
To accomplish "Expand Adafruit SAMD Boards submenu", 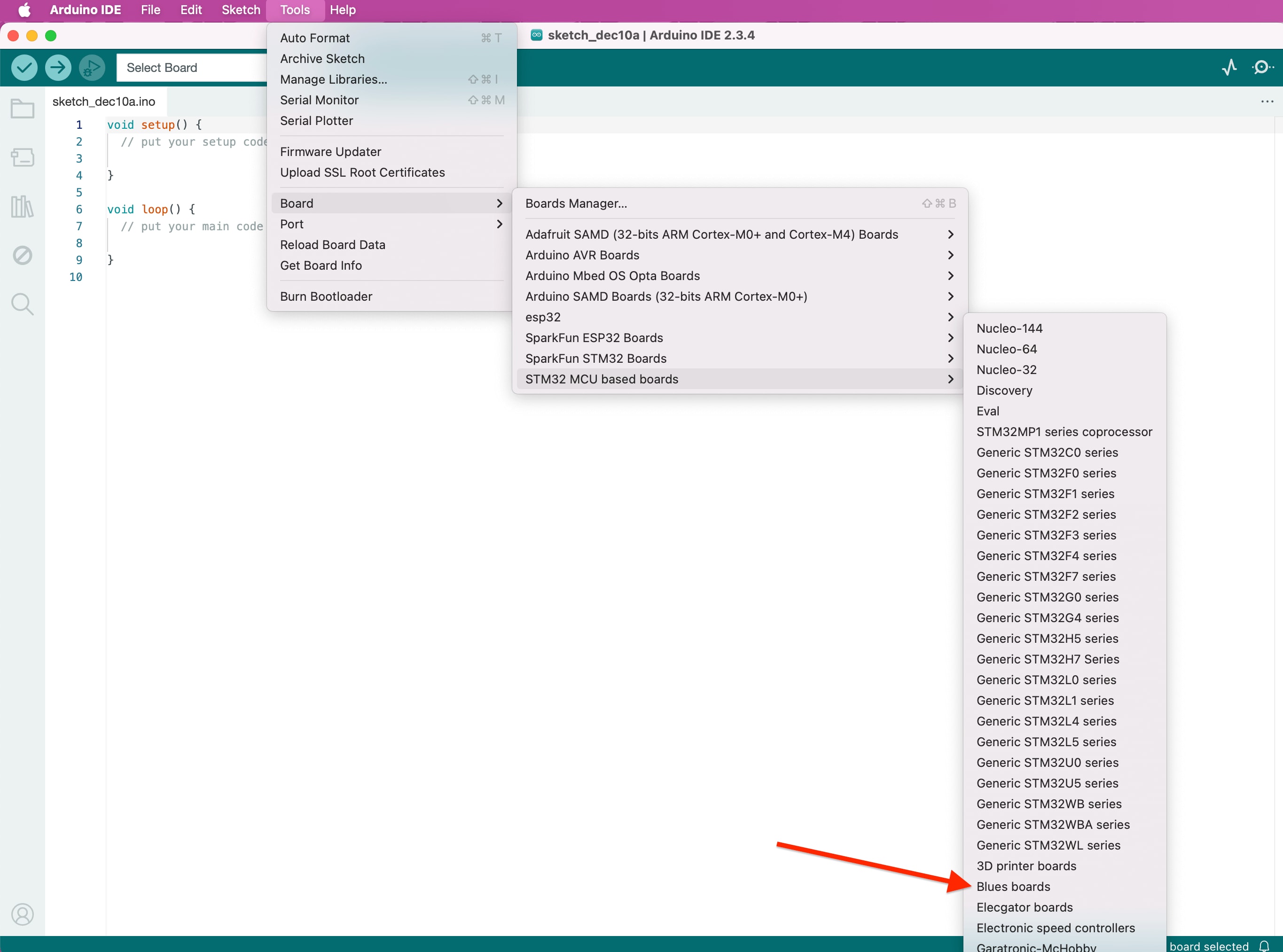I will point(739,234).
